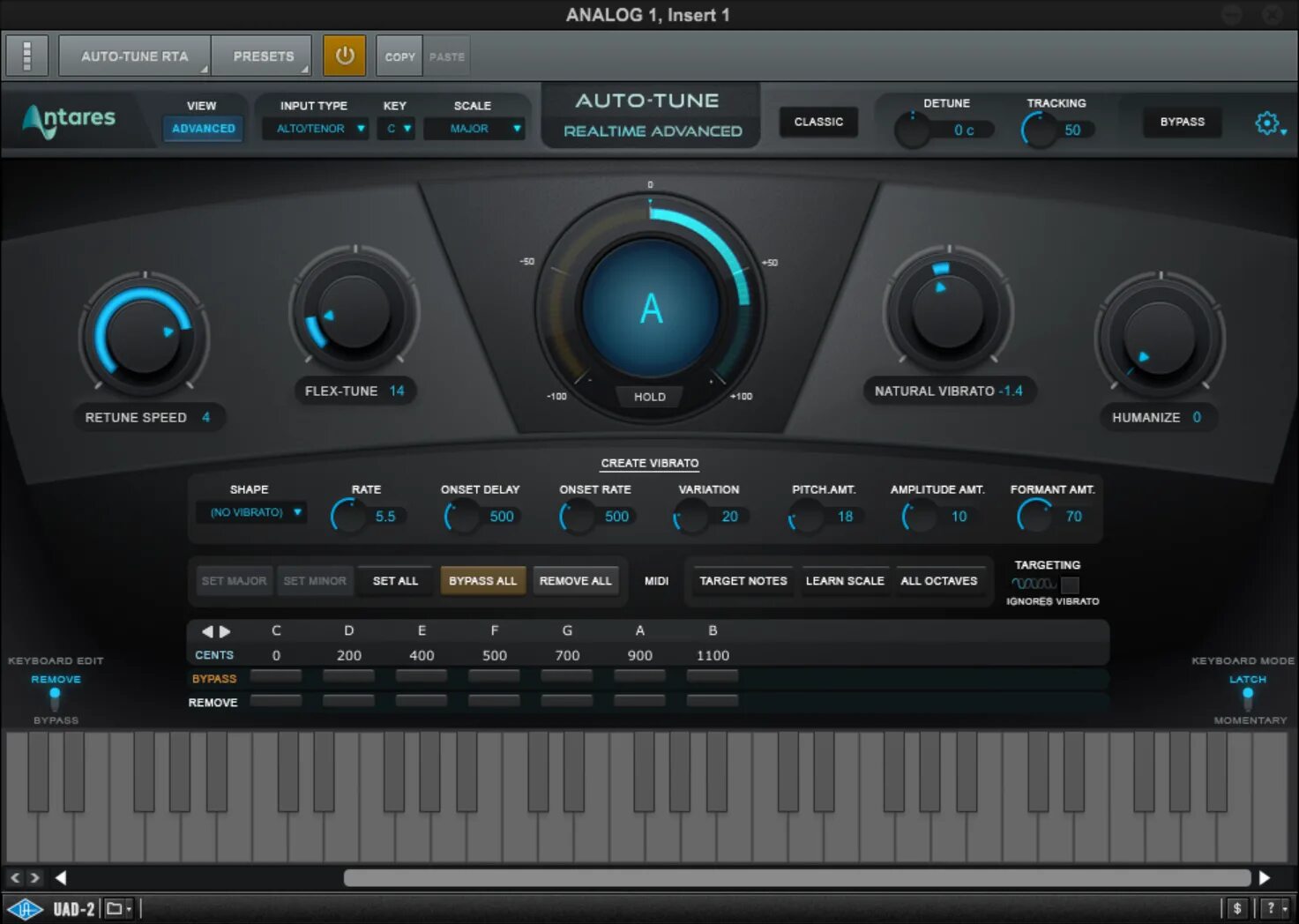The height and width of the screenshot is (924, 1299).
Task: Toggle the Targeting Ignores Vibrato button
Action: [x=1070, y=585]
